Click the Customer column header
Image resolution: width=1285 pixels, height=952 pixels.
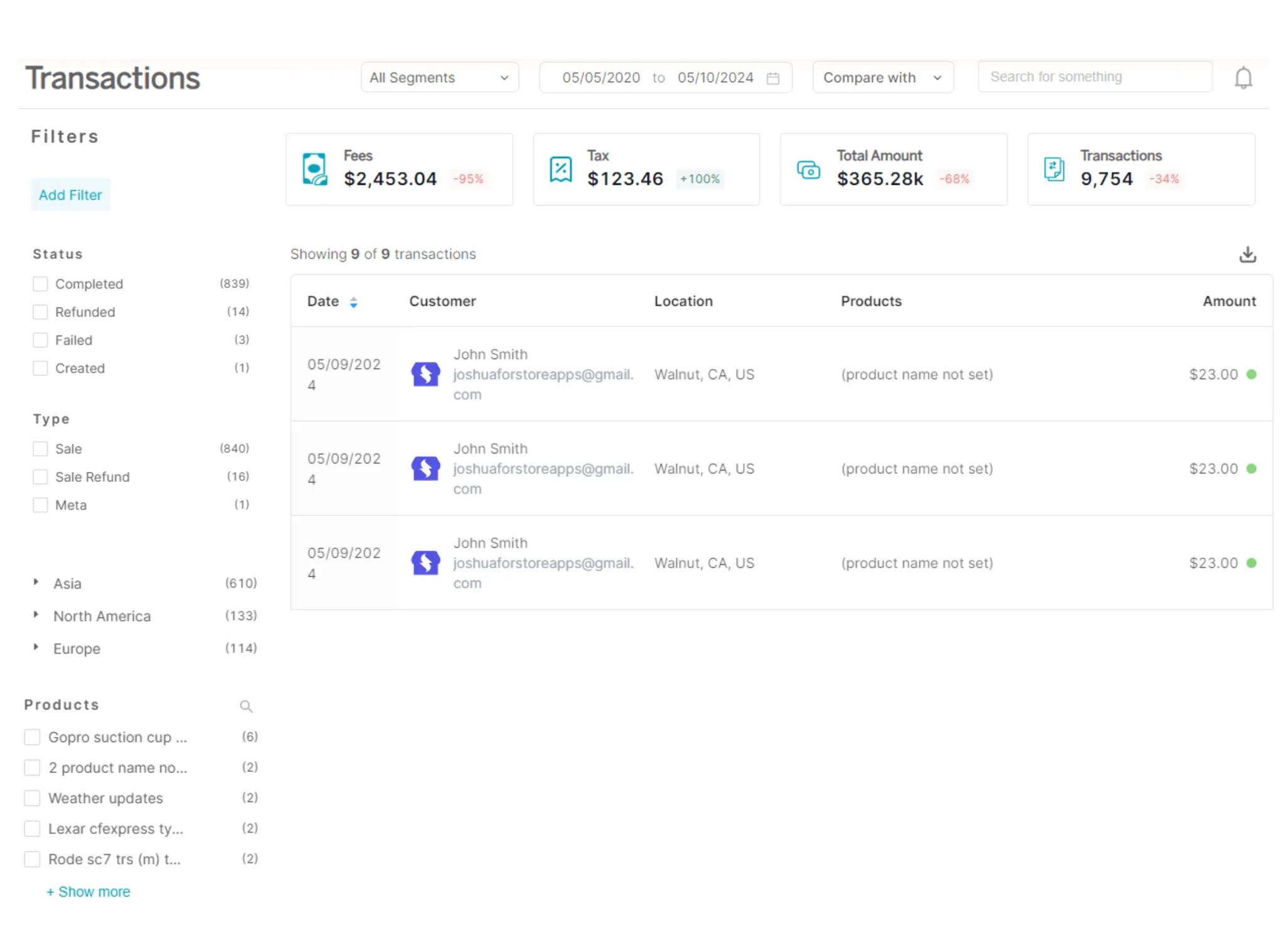442,301
